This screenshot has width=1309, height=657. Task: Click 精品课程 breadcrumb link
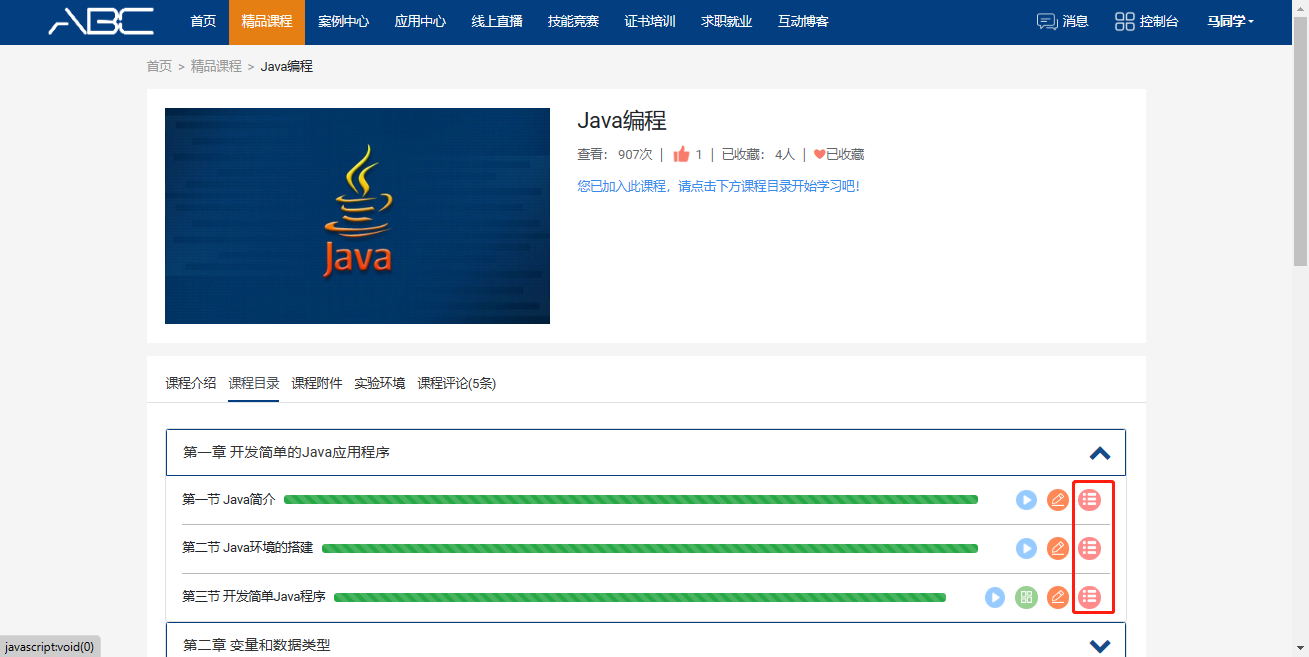pos(216,66)
